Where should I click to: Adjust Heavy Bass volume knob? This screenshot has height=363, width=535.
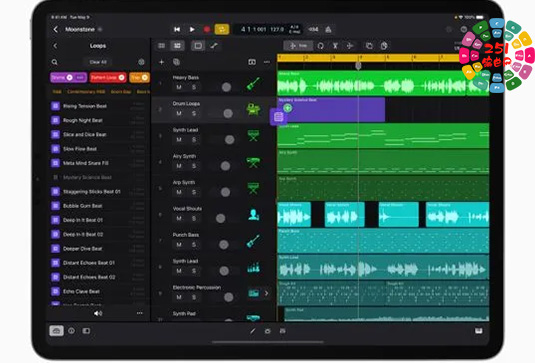coord(226,87)
